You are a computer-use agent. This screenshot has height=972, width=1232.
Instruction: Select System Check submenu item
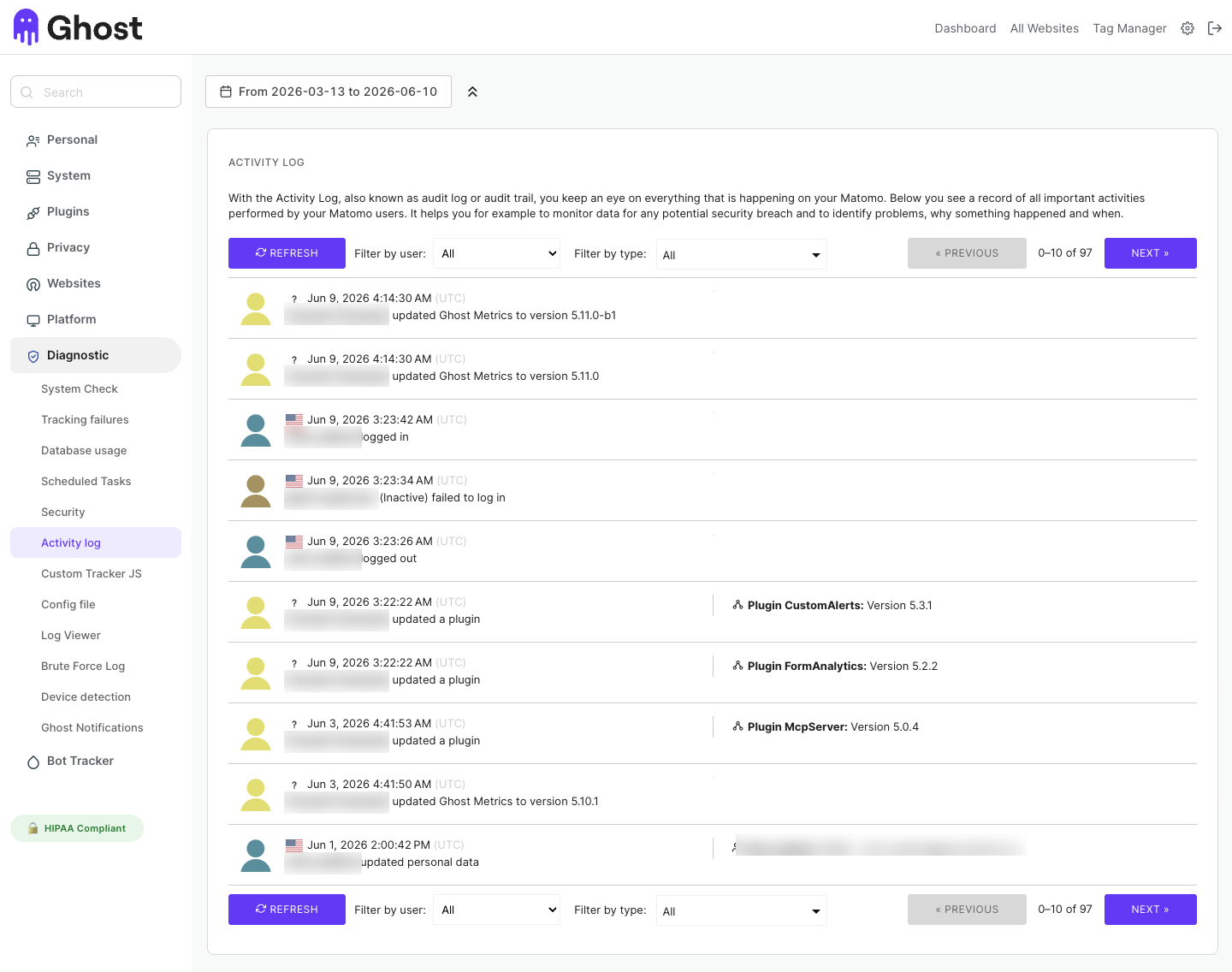pyautogui.click(x=80, y=388)
